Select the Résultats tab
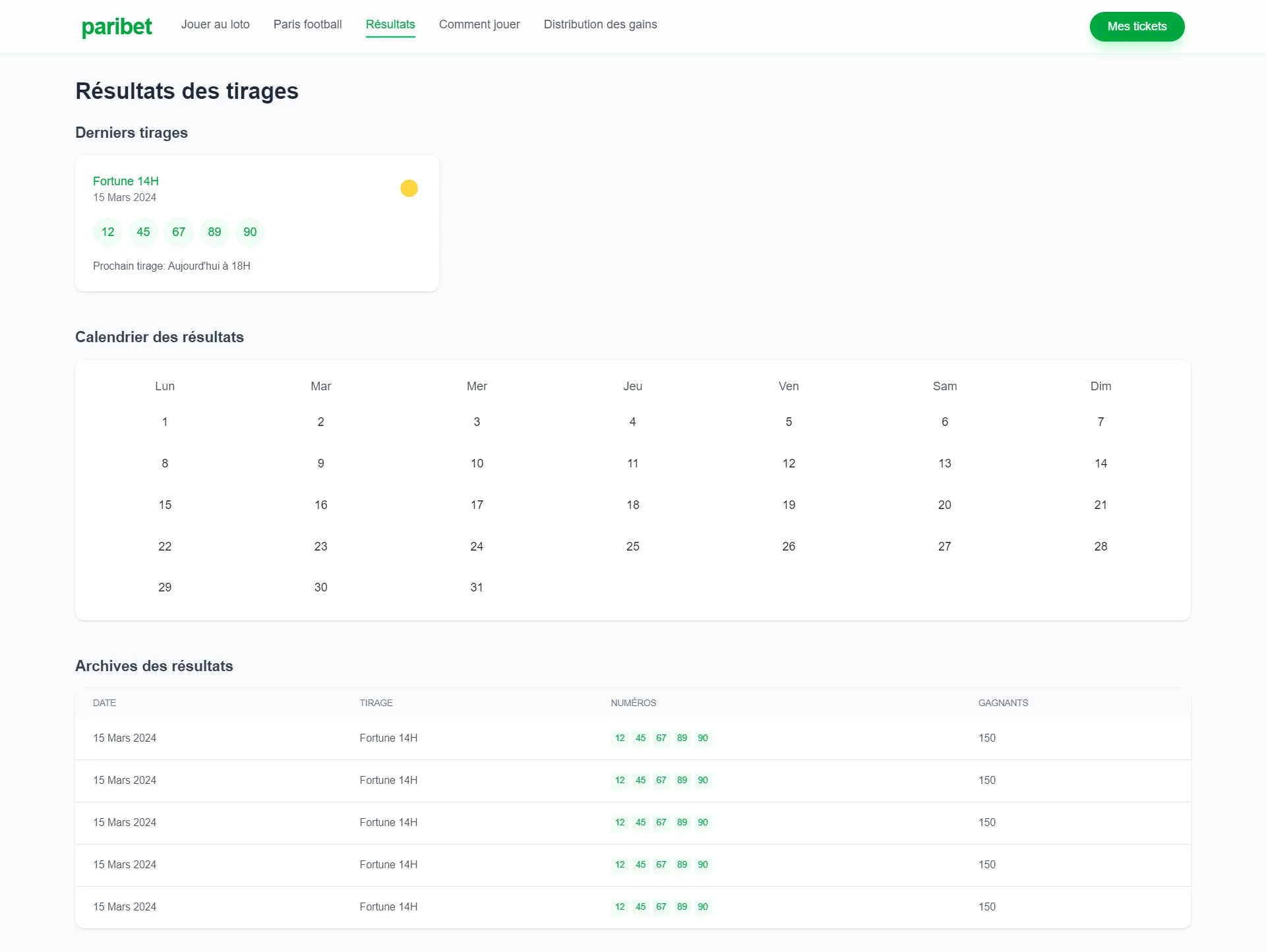 coord(390,24)
